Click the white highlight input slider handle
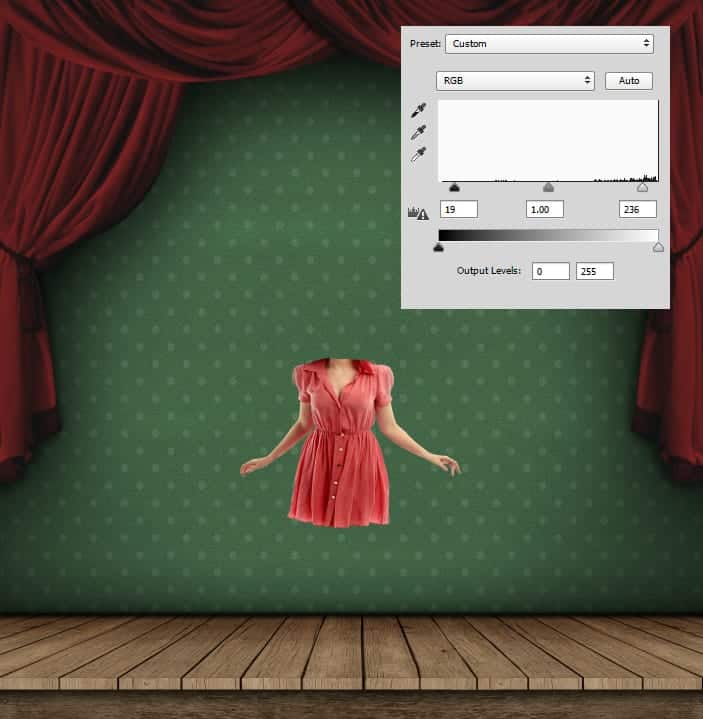This screenshot has height=719, width=703. [x=642, y=187]
